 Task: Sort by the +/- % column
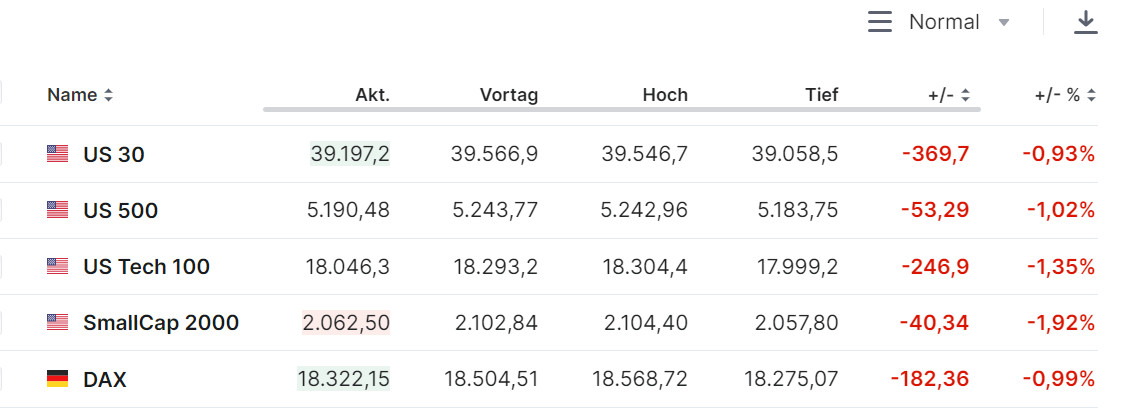click(x=1091, y=96)
